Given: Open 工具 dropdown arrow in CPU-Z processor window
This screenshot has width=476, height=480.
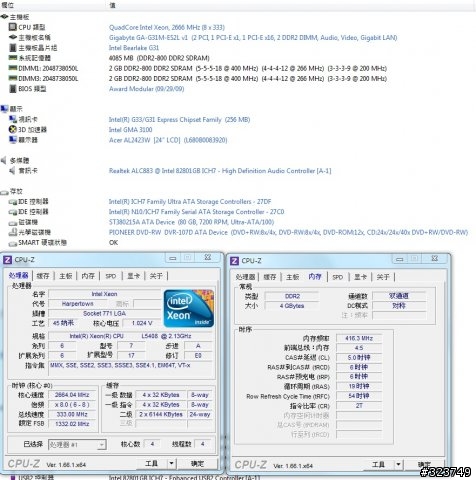Looking at the screenshot, I should (x=171, y=463).
